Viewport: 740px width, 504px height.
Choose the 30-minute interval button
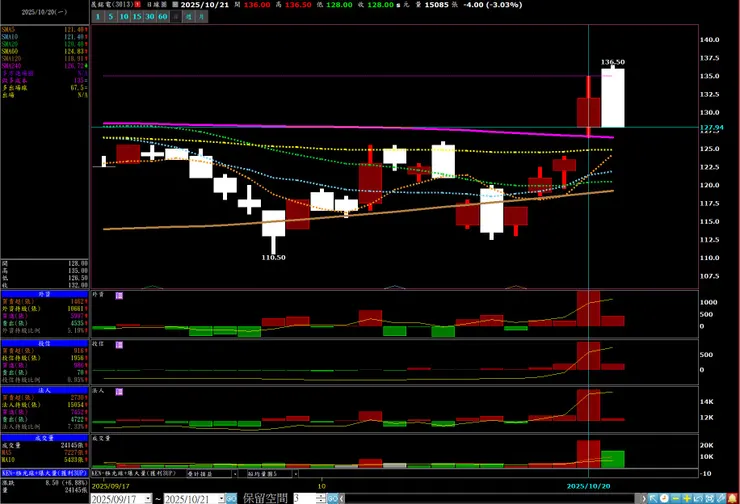(x=150, y=17)
